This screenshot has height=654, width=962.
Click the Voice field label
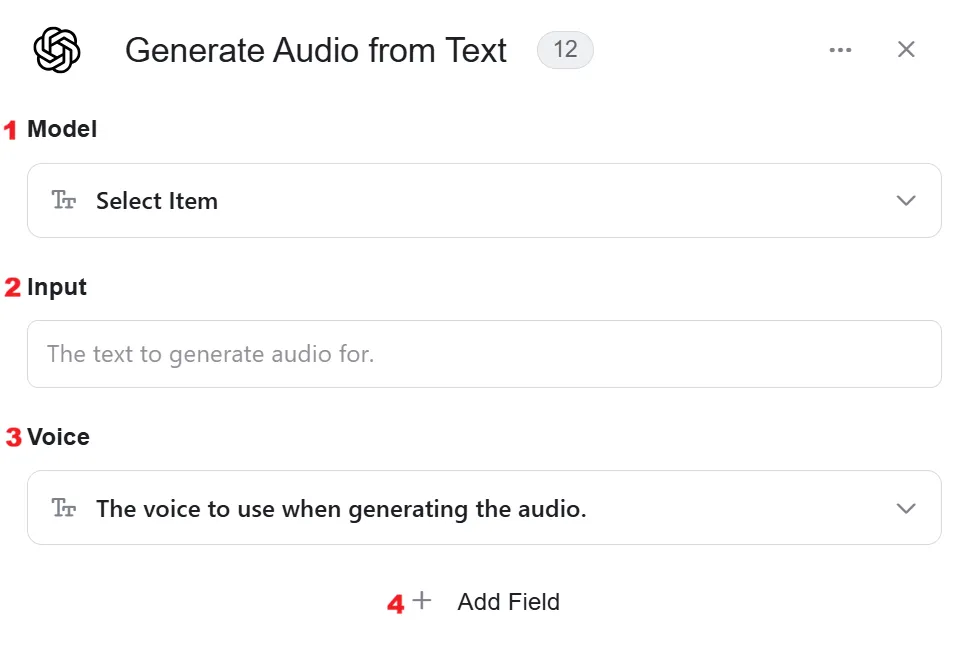point(58,437)
